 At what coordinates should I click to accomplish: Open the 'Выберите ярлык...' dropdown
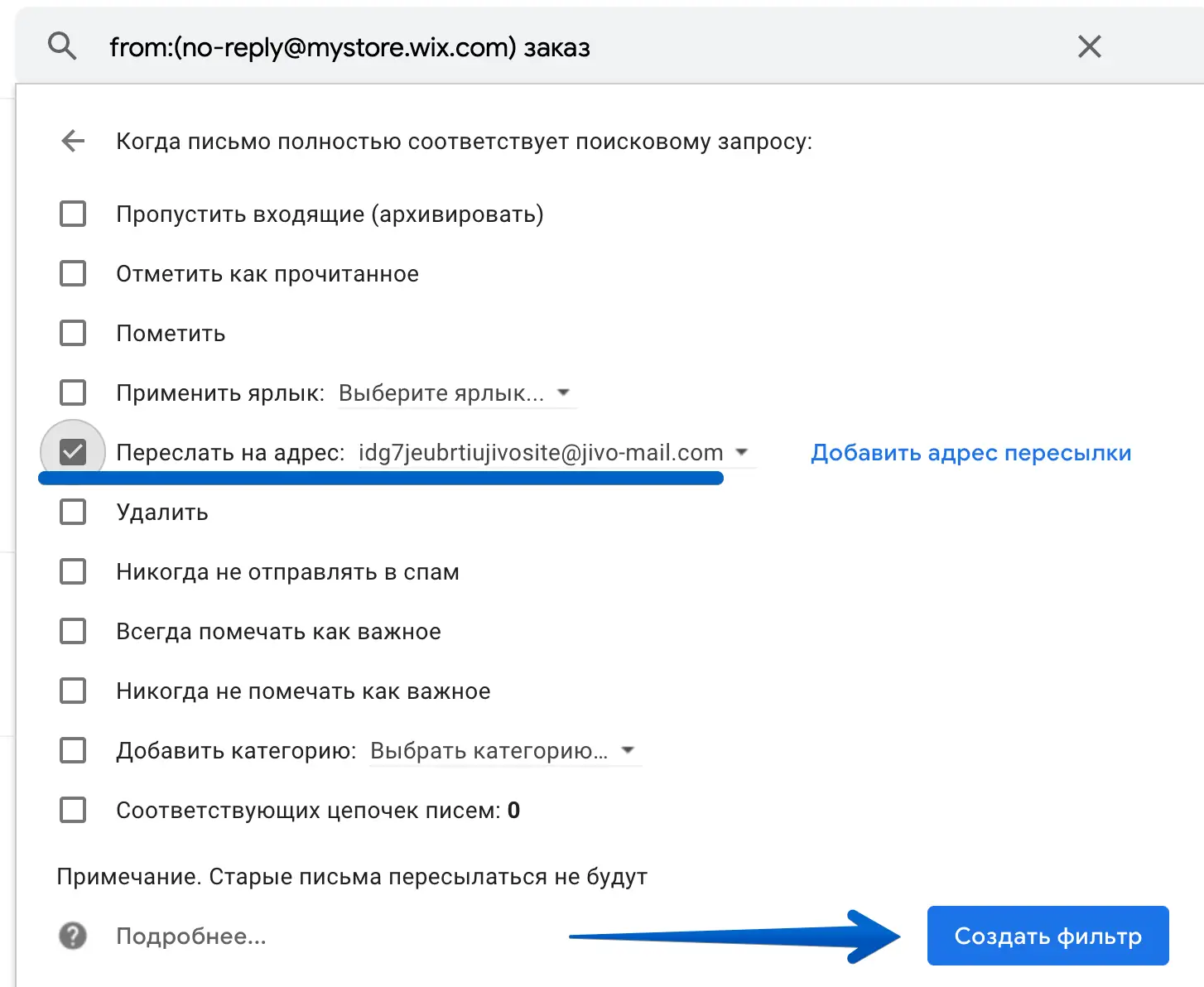point(455,393)
